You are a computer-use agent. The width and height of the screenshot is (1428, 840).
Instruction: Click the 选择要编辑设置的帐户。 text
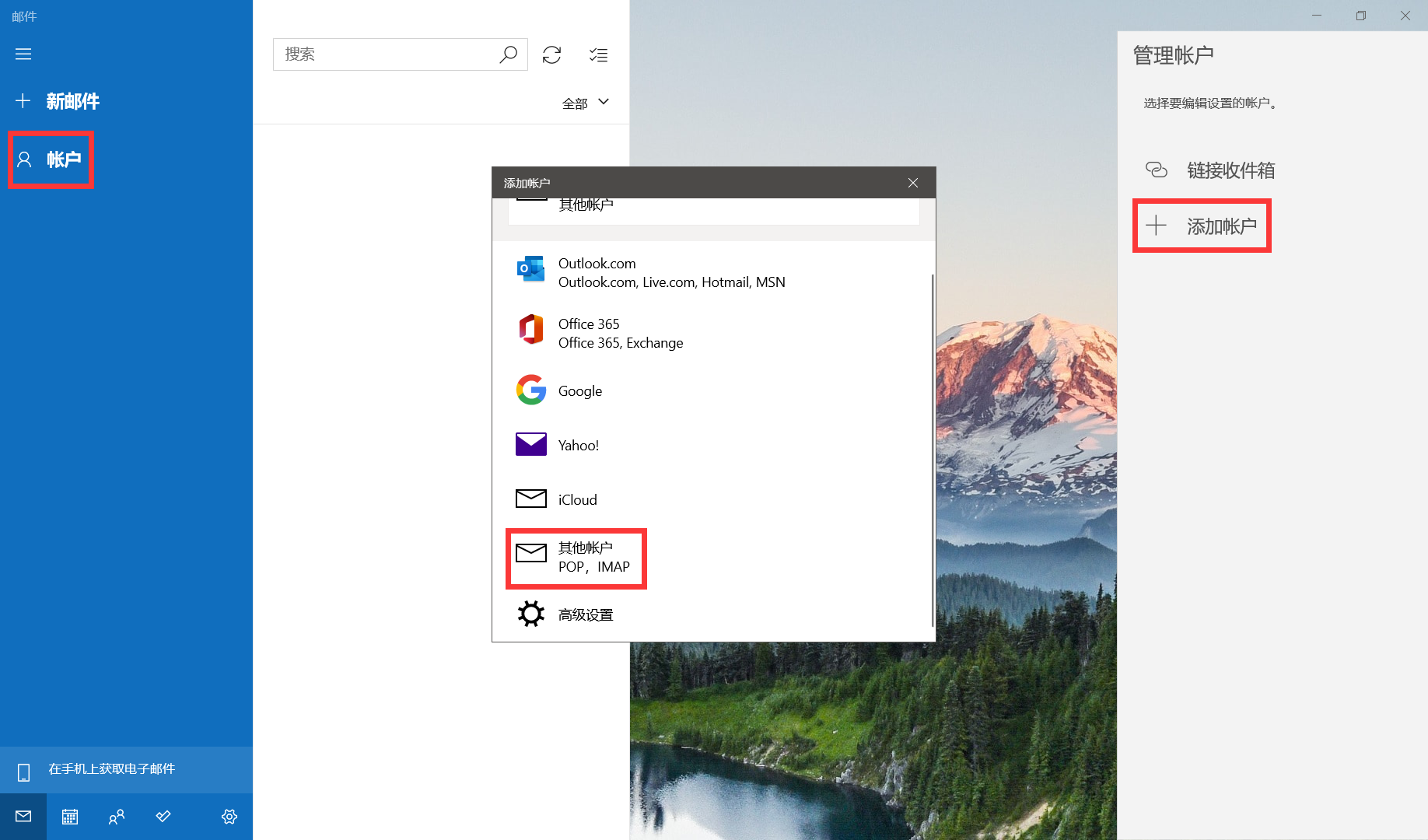(1210, 103)
